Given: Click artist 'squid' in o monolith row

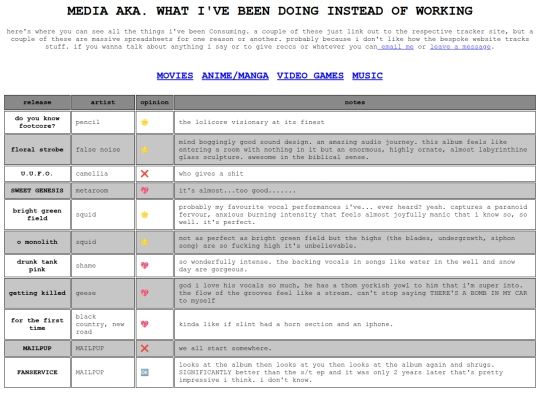Looking at the screenshot, I should click(x=86, y=242).
